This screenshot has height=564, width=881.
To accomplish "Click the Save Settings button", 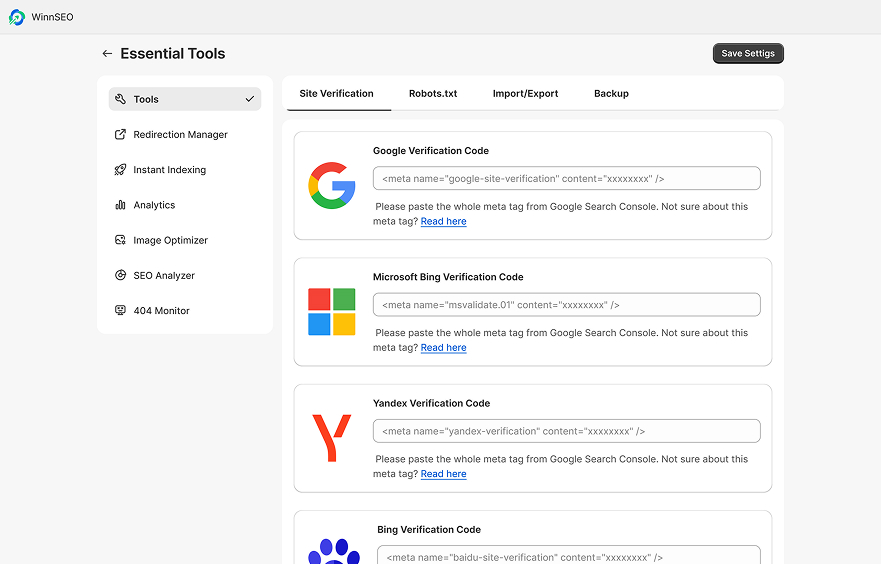I will tap(748, 53).
